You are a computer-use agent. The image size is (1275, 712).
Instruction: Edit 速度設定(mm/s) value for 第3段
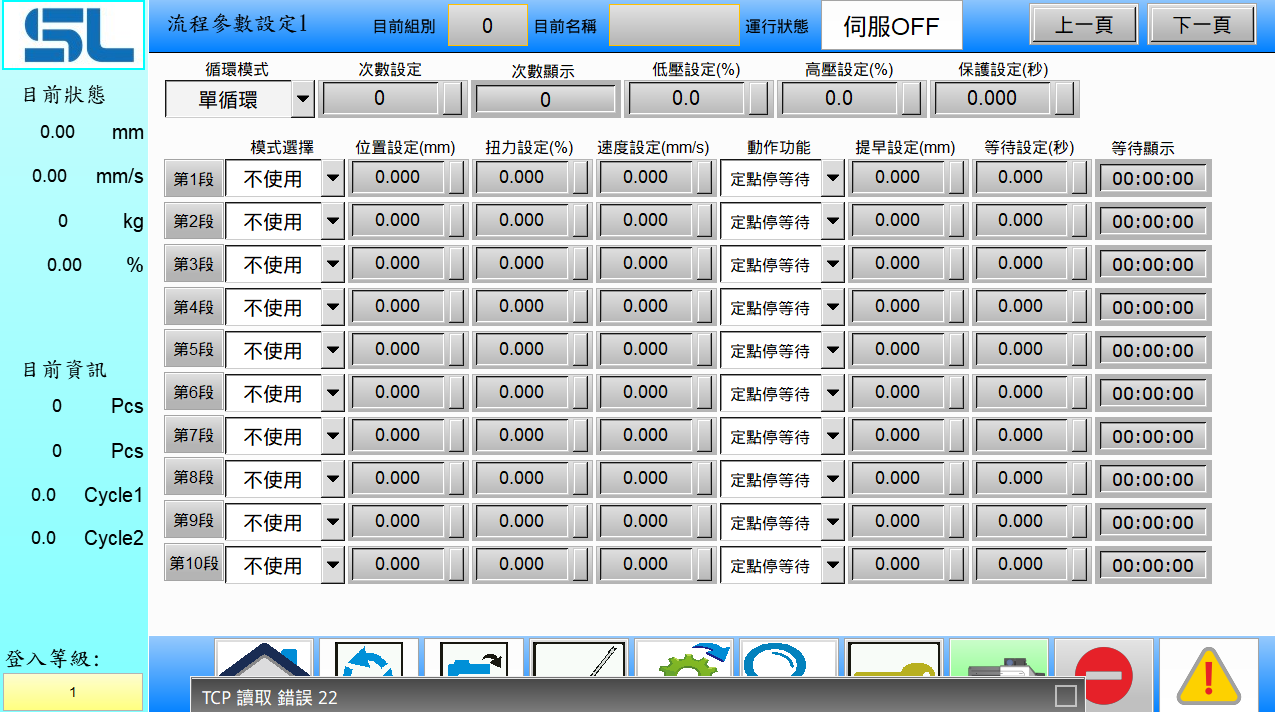point(645,264)
